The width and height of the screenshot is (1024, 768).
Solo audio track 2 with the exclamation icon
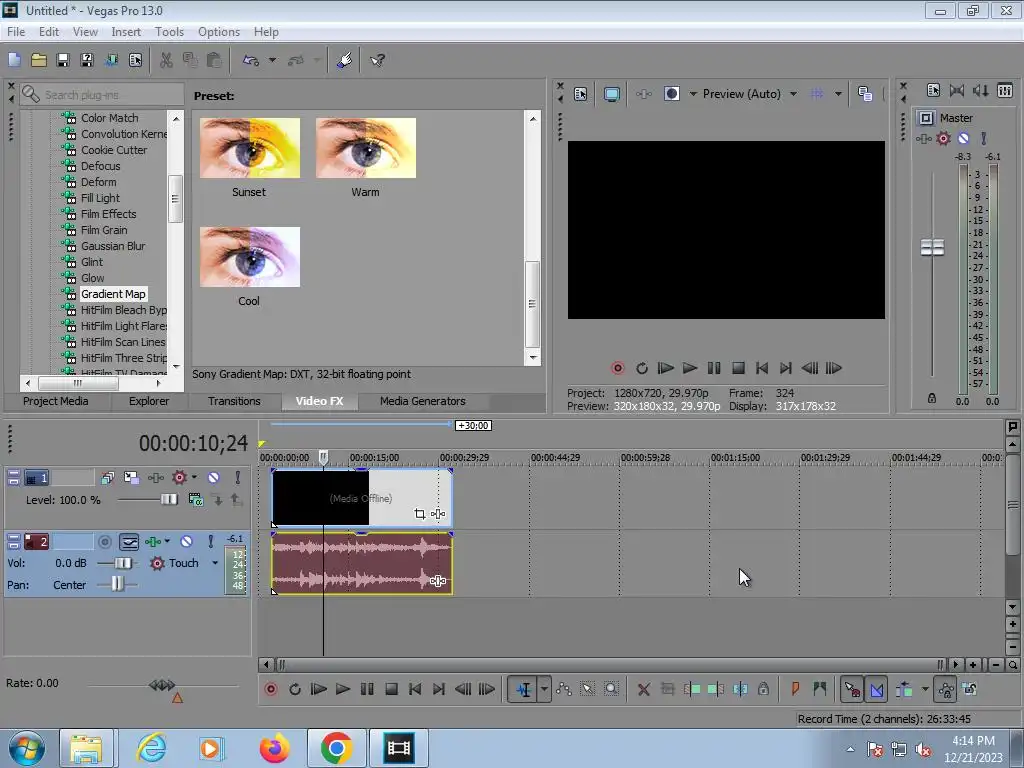click(x=210, y=541)
